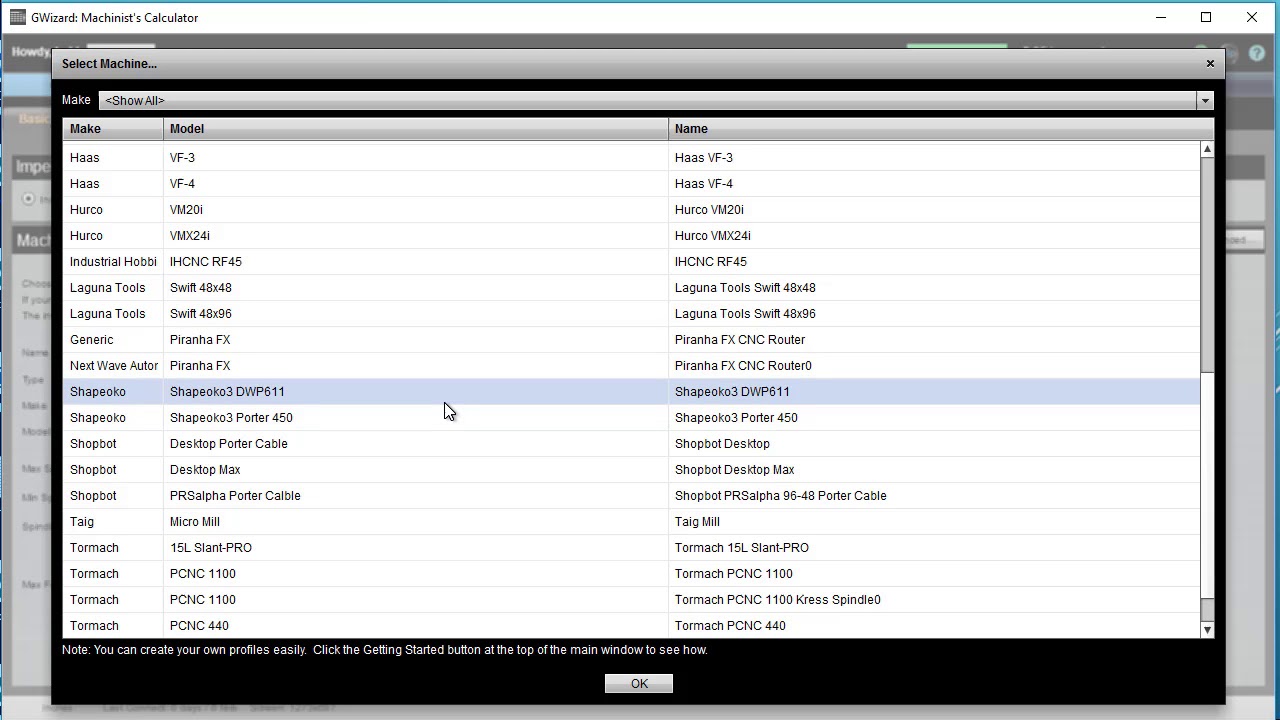This screenshot has width=1280, height=720.
Task: Confirm selection with the OK button
Action: click(x=639, y=684)
